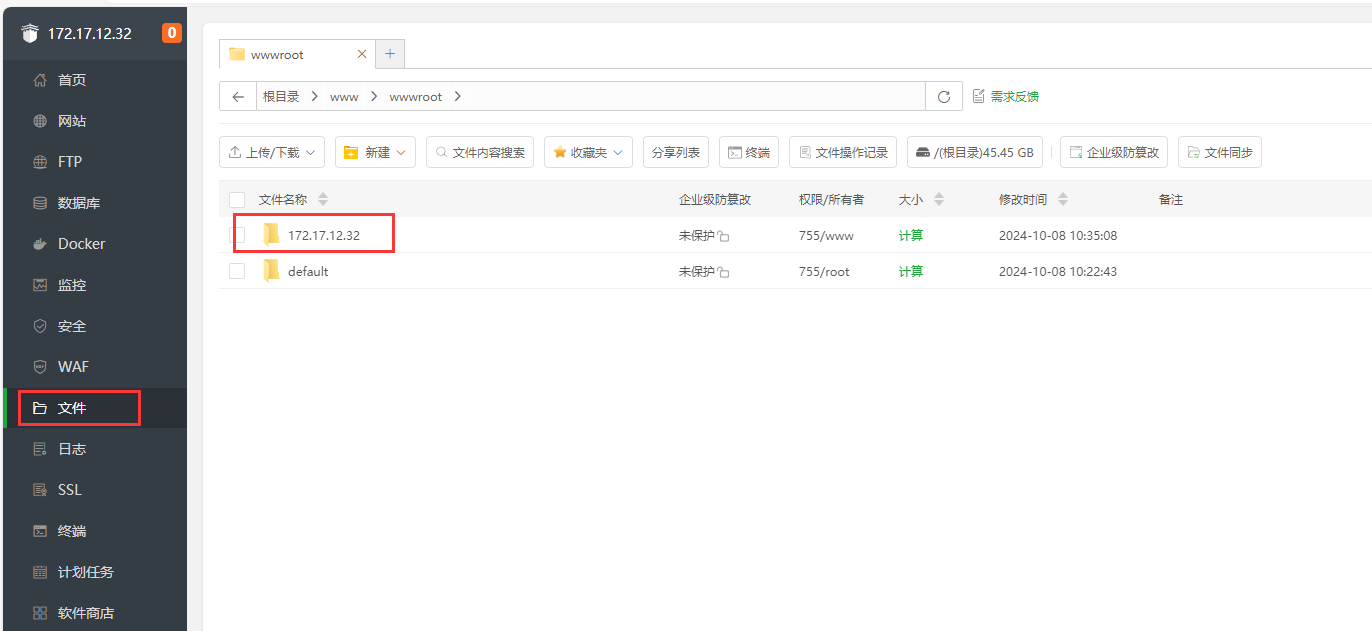The height and width of the screenshot is (631, 1372).
Task: Click 755/root permission cell
Action: pos(824,271)
